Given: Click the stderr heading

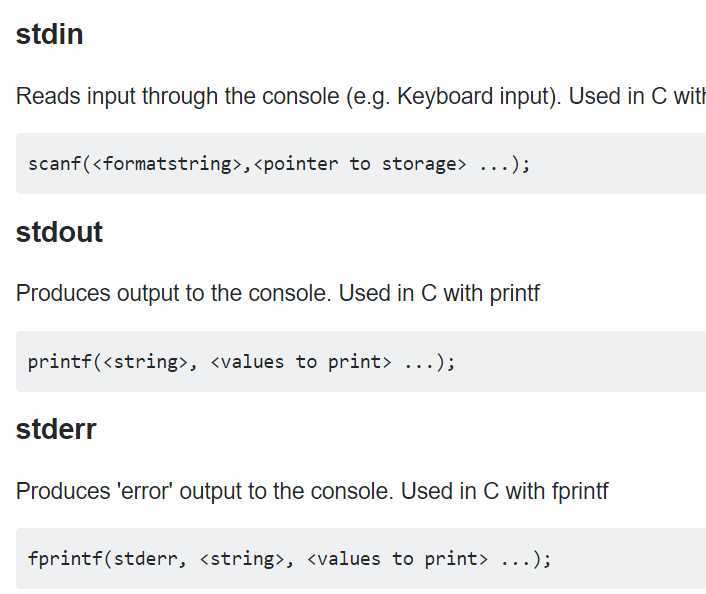Looking at the screenshot, I should [56, 430].
